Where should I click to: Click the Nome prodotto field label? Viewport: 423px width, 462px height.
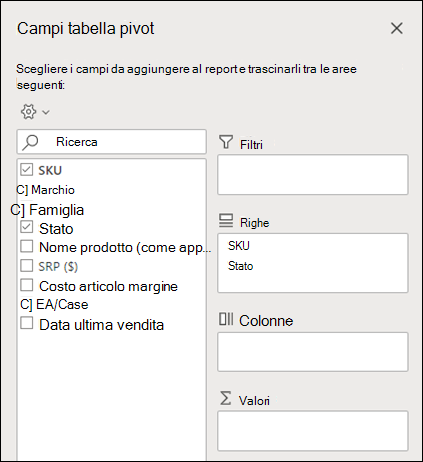(125, 248)
